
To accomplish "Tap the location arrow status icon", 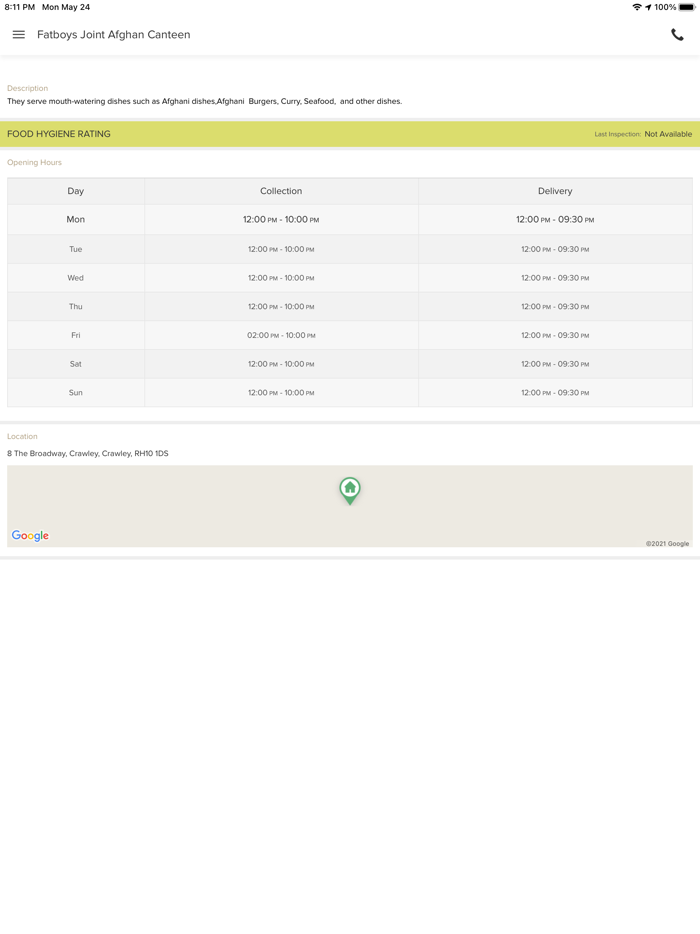I will click(648, 7).
